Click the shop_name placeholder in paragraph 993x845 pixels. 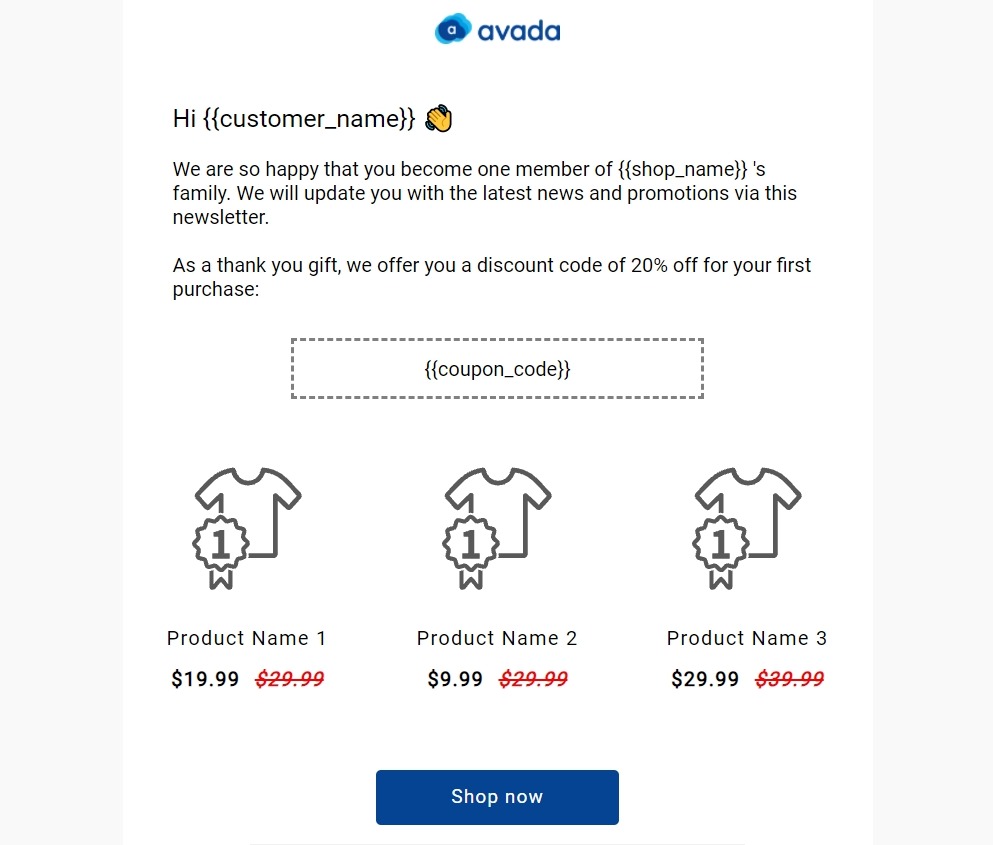(x=683, y=169)
